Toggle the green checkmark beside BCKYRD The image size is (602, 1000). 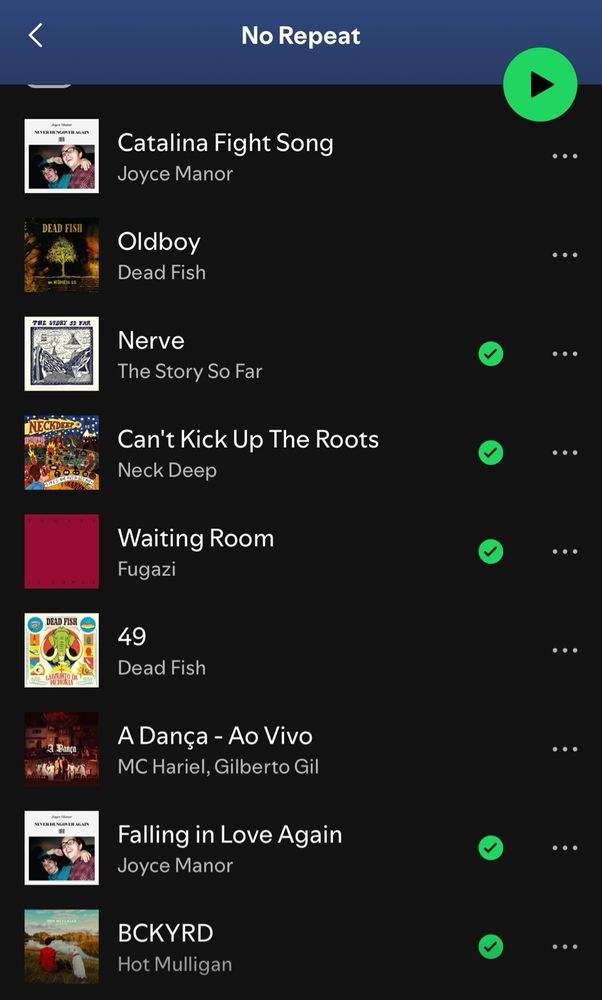[490, 947]
